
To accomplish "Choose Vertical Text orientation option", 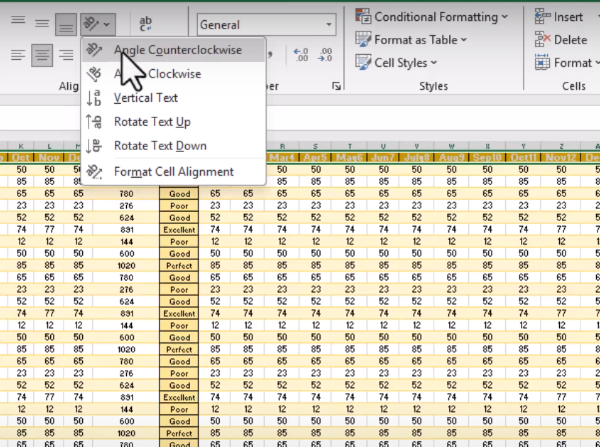I will (145, 98).
